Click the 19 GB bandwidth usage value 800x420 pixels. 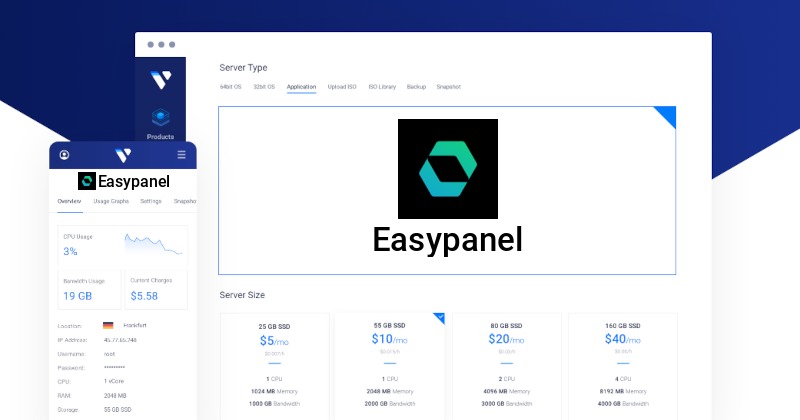click(x=78, y=296)
